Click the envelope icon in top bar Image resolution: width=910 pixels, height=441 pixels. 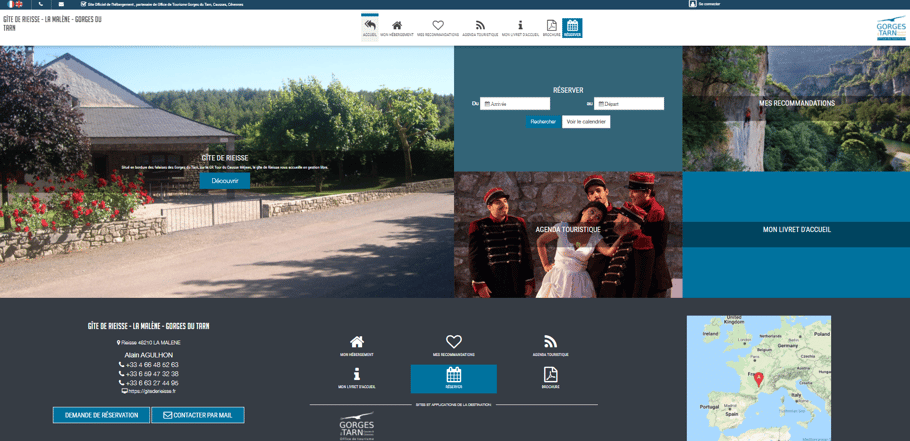pos(61,4)
